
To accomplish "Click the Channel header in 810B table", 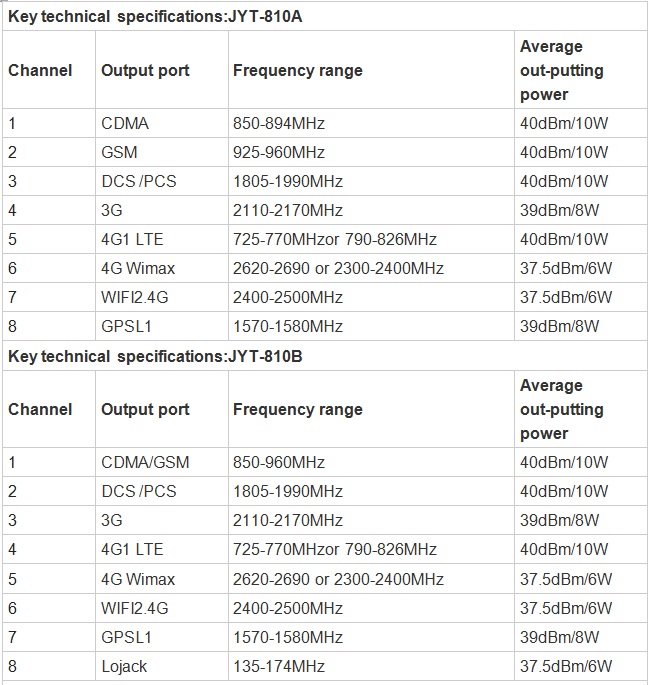I will (40, 409).
